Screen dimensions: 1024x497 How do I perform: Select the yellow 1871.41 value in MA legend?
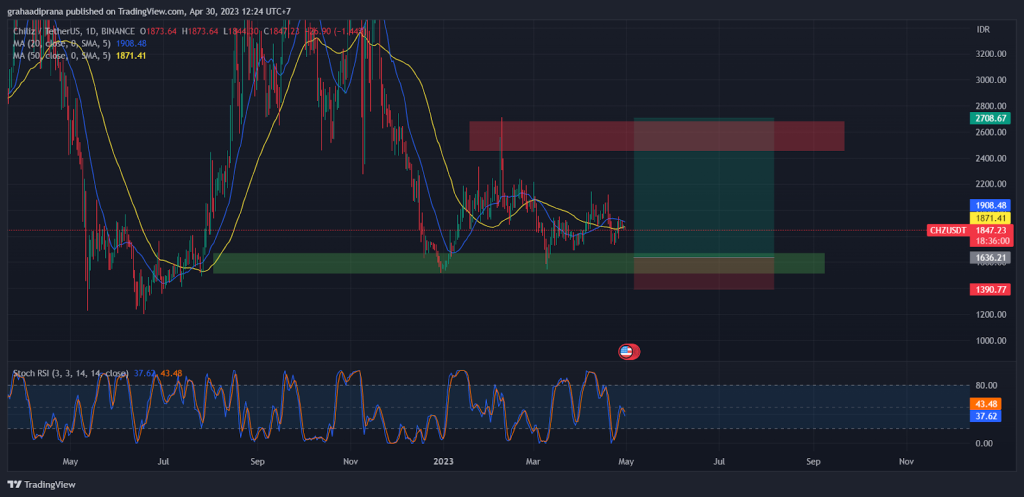click(132, 56)
